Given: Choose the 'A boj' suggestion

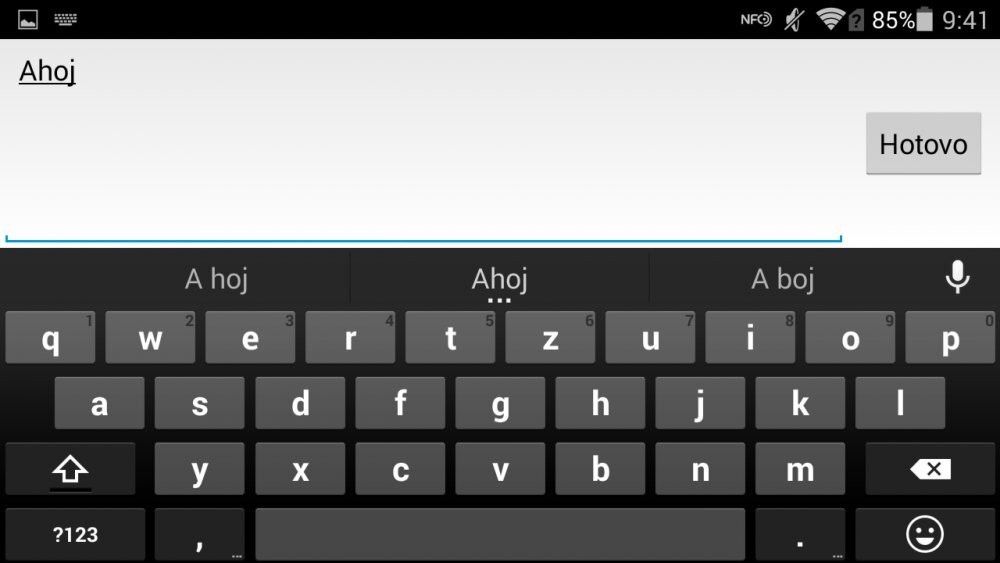Looking at the screenshot, I should (783, 279).
